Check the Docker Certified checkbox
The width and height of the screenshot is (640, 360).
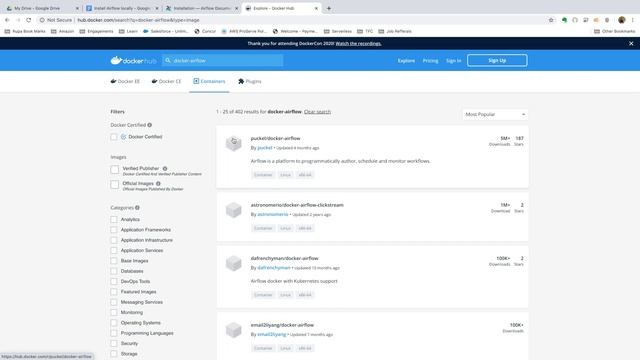point(114,137)
